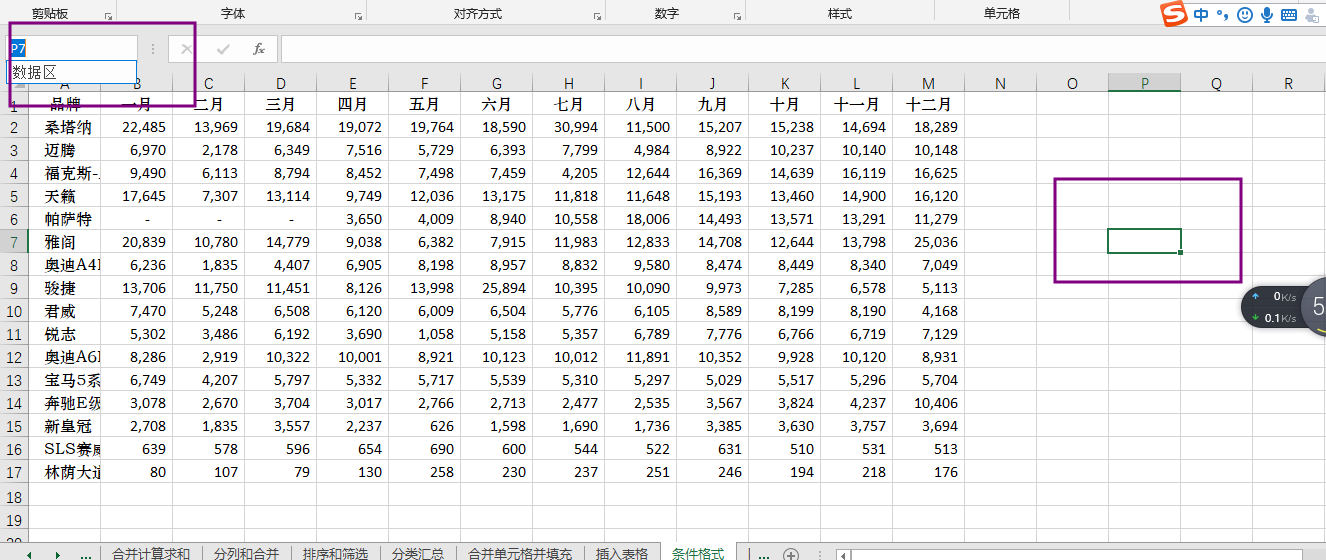Viewport: 1326px width, 560px height.
Task: Click the 骏捷 brand cell
Action: pos(65,288)
